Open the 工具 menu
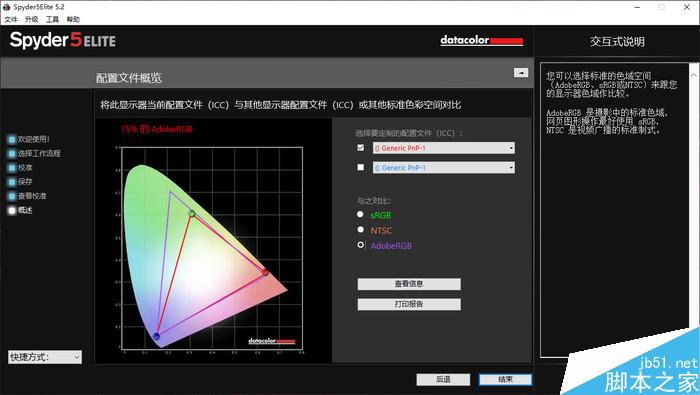700x395 pixels. point(52,19)
